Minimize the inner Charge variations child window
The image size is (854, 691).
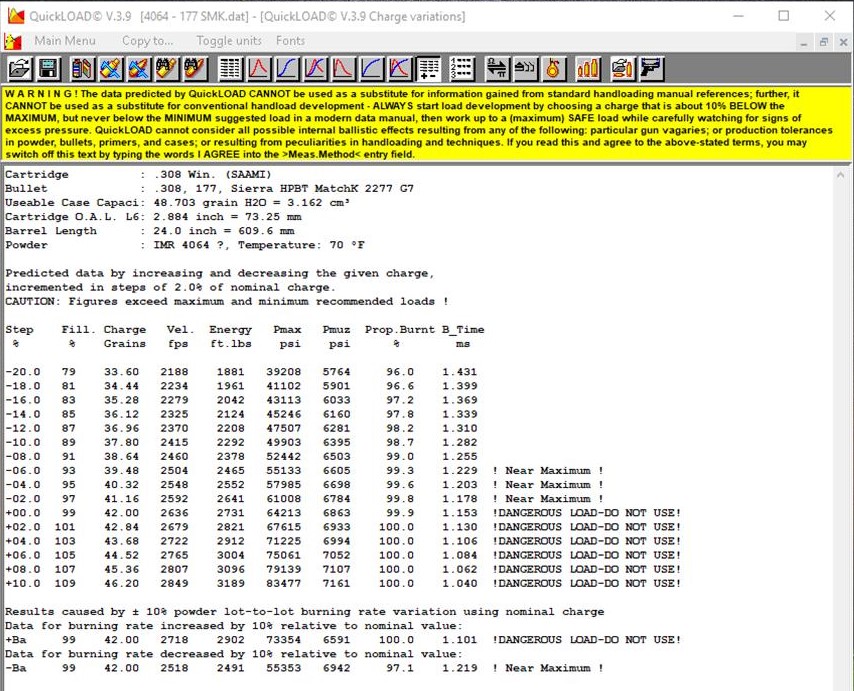(x=804, y=42)
